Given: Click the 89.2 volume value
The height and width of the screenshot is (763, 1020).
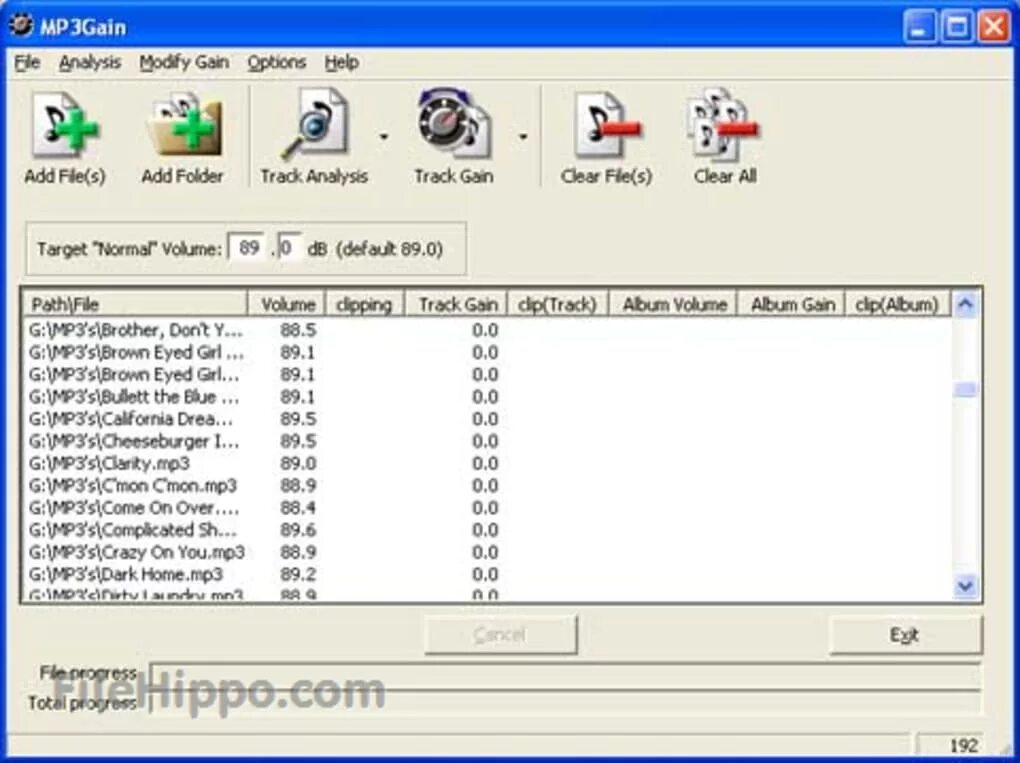Looking at the screenshot, I should click(298, 574).
